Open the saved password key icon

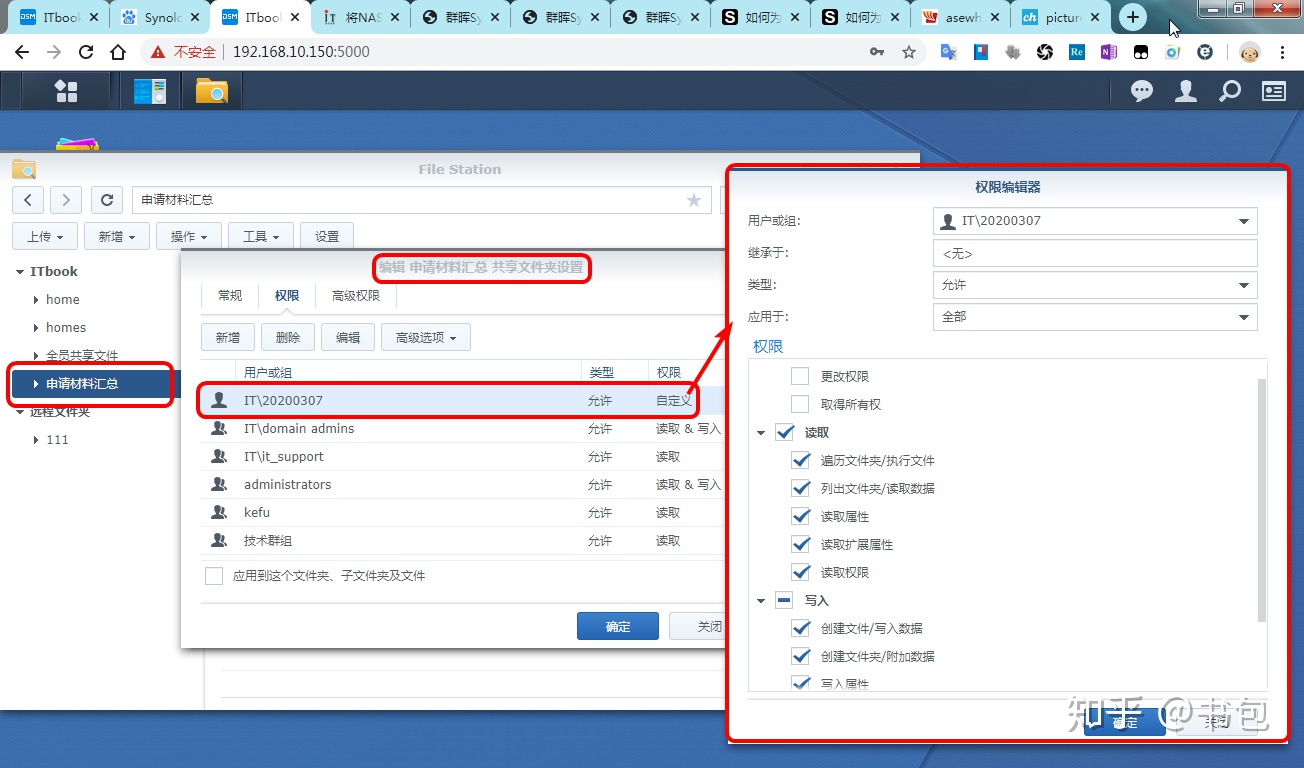[877, 52]
